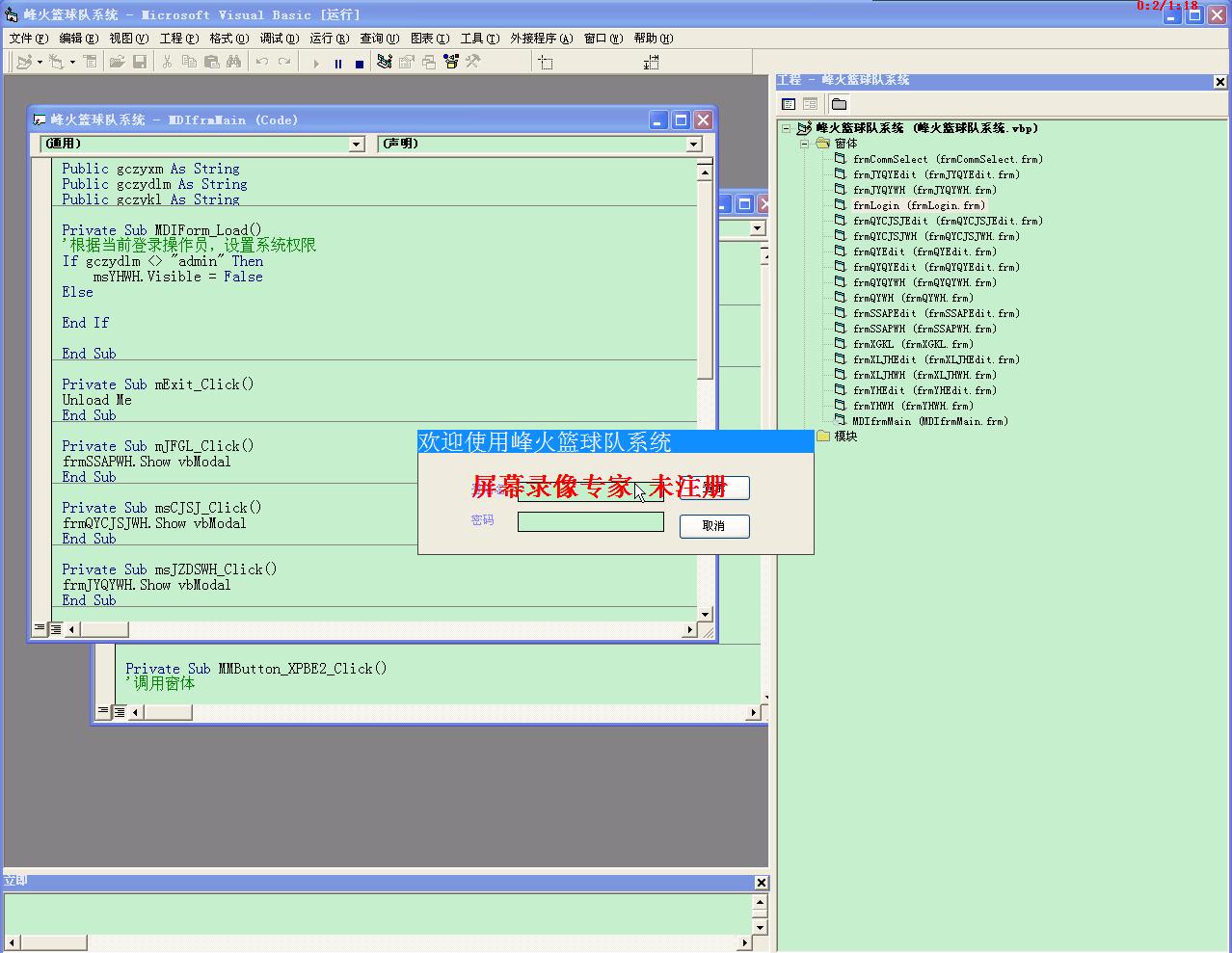Click the Cut scissors icon
Screen dimensions: 1232x953
pos(167,62)
